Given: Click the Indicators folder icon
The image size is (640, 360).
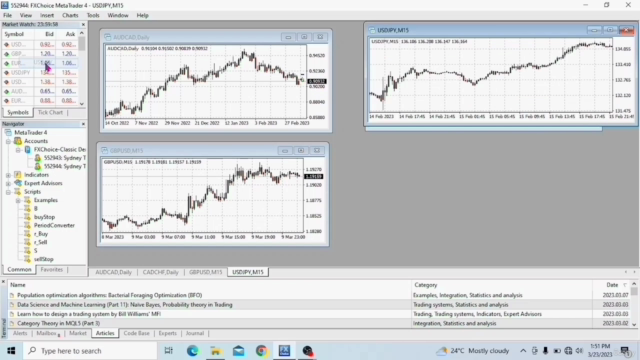Looking at the screenshot, I should [x=18, y=175].
